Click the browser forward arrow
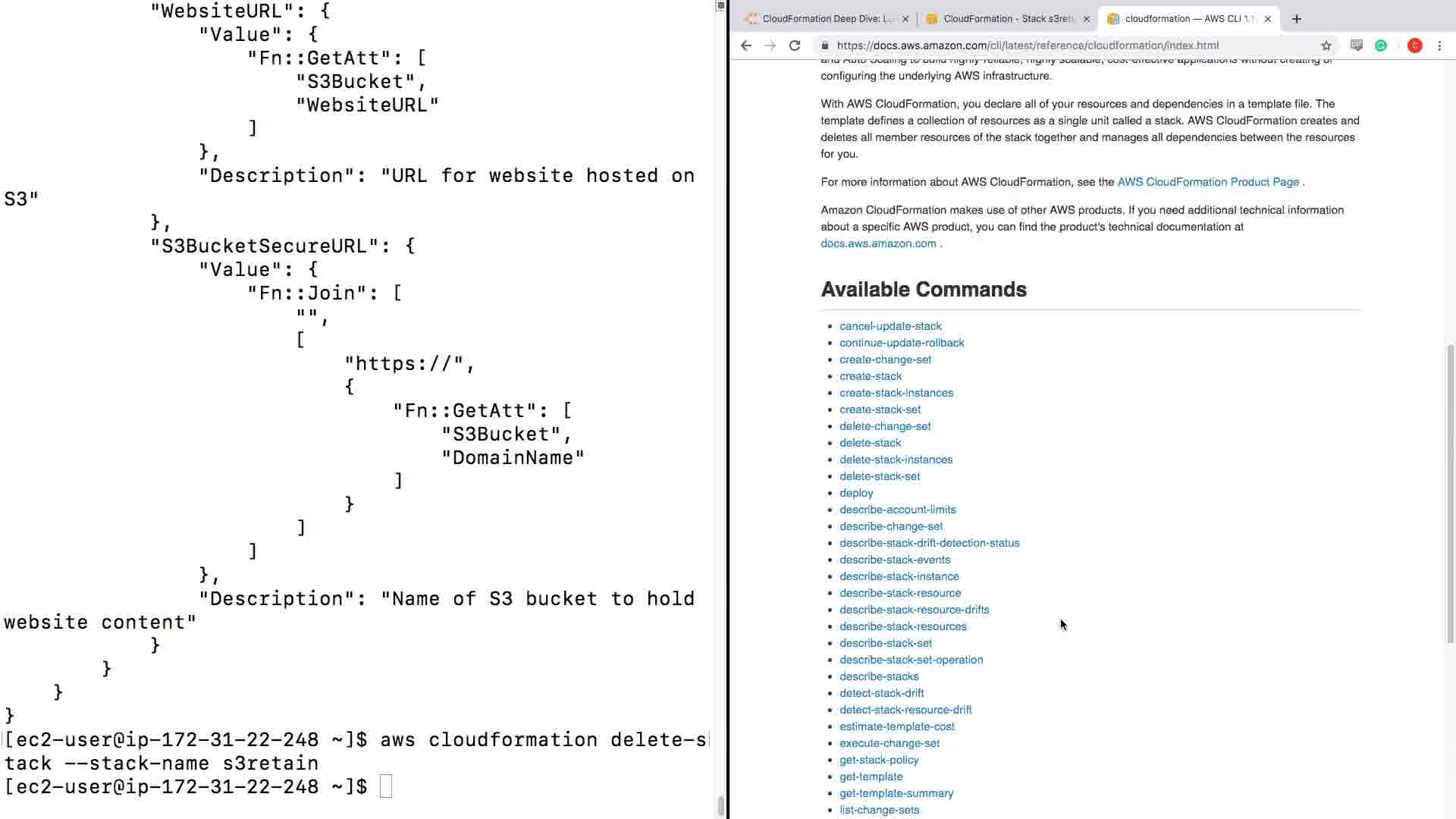Viewport: 1456px width, 819px height. pos(770,45)
